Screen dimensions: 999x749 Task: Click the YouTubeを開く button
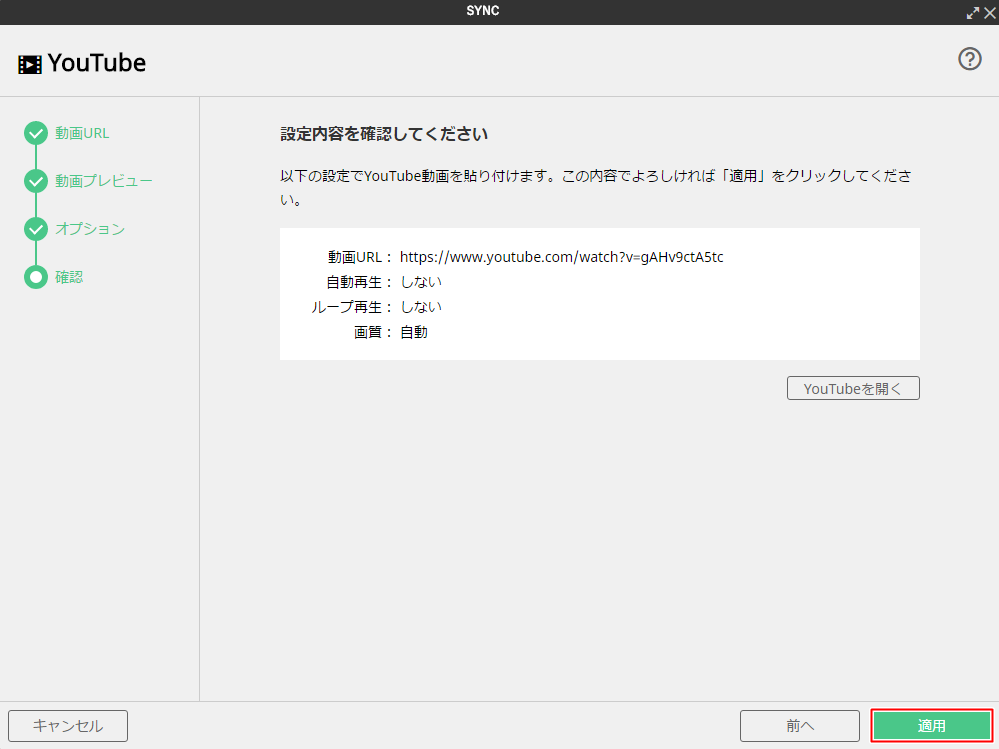(x=853, y=389)
